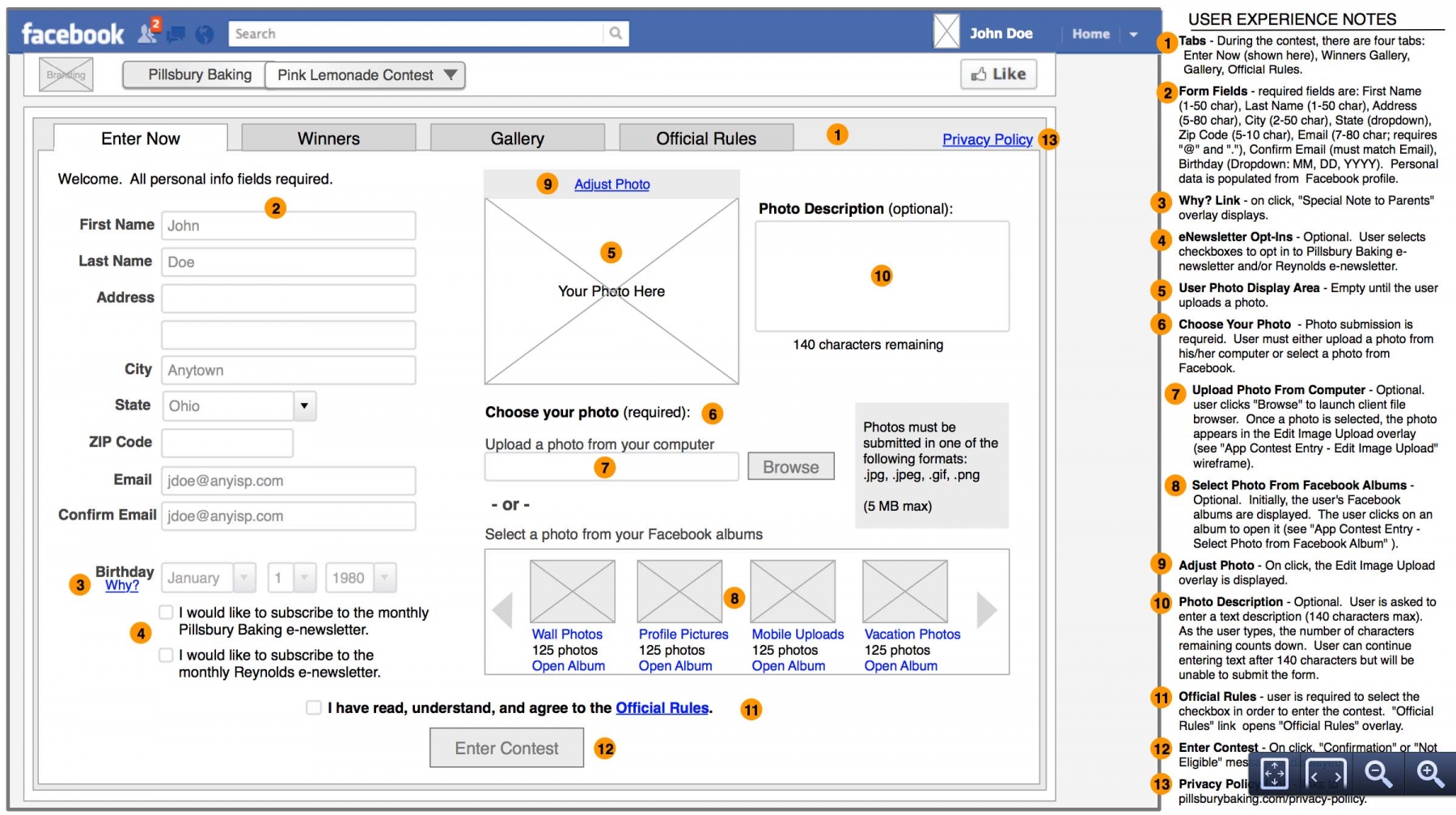Image resolution: width=1456 pixels, height=815 pixels.
Task: Click the fit-to-page viewer icon
Action: [1275, 774]
